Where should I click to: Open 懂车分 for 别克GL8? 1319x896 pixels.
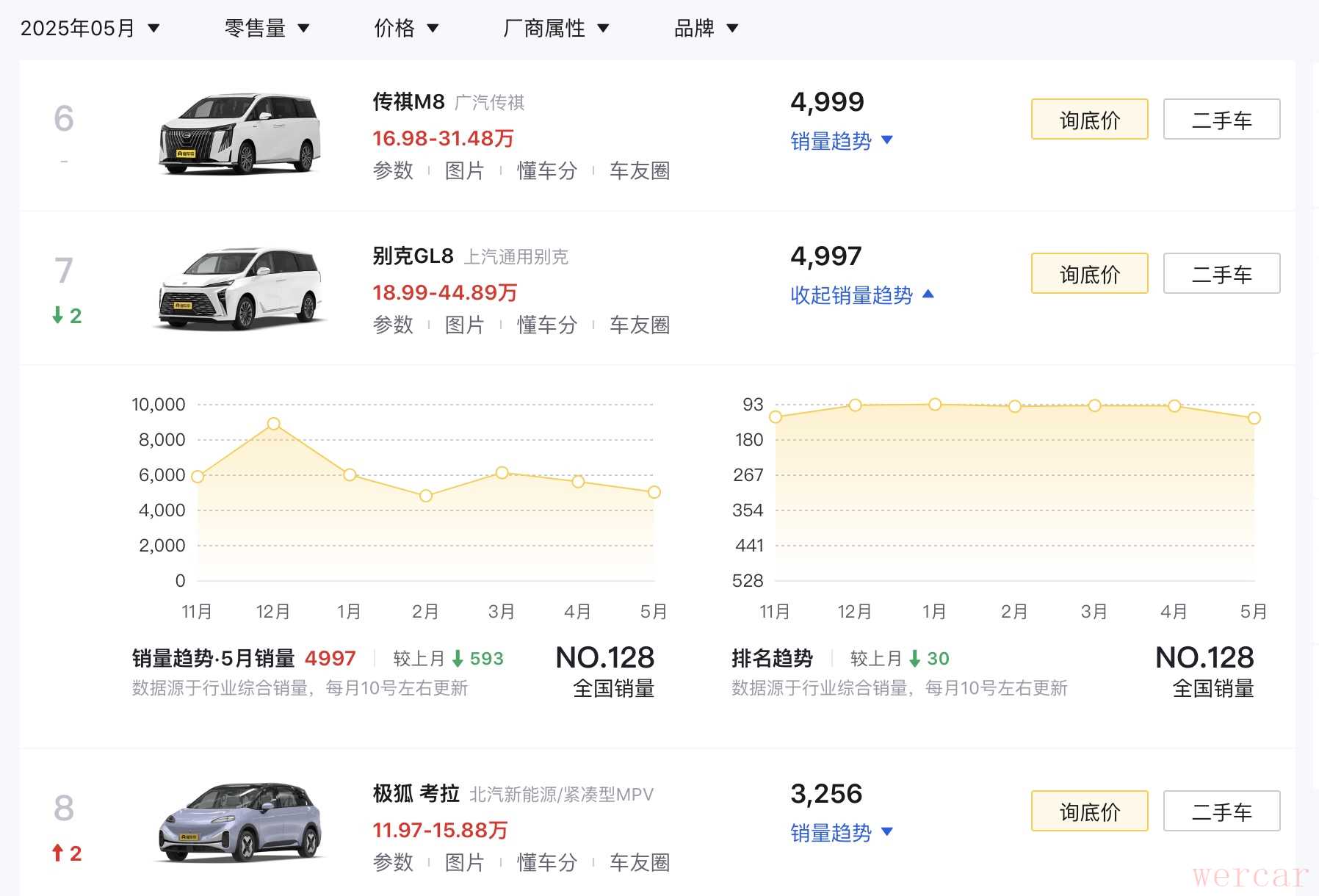[x=547, y=325]
